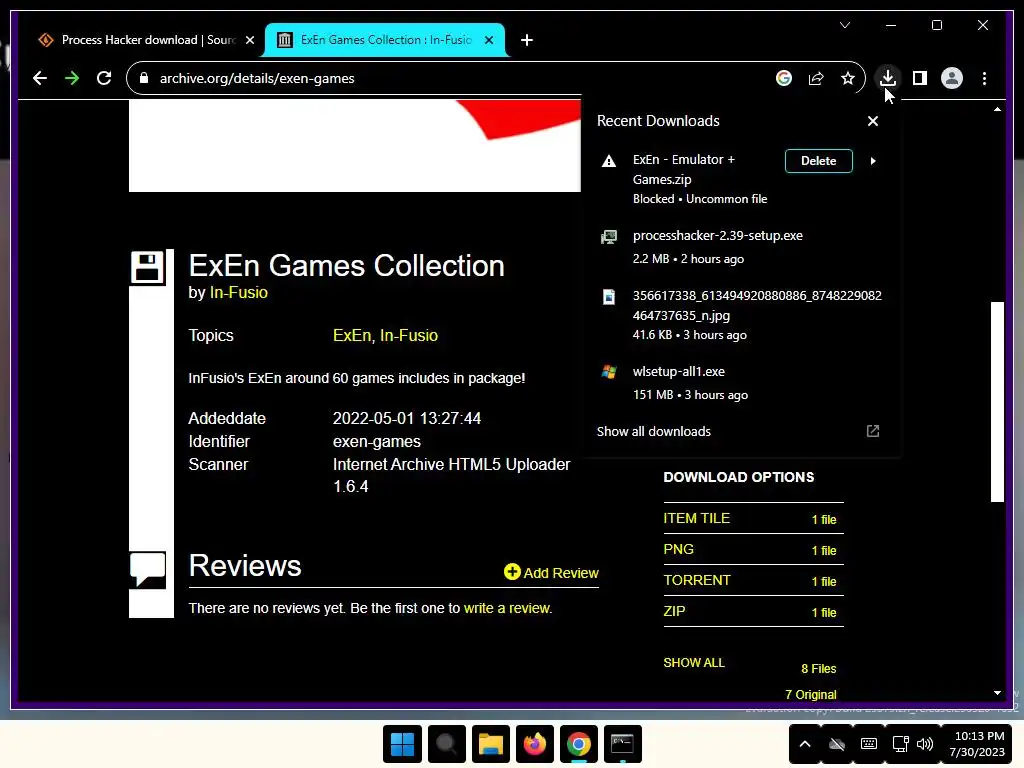This screenshot has width=1024, height=768.
Task: Open downloads page external-link icon
Action: [872, 431]
